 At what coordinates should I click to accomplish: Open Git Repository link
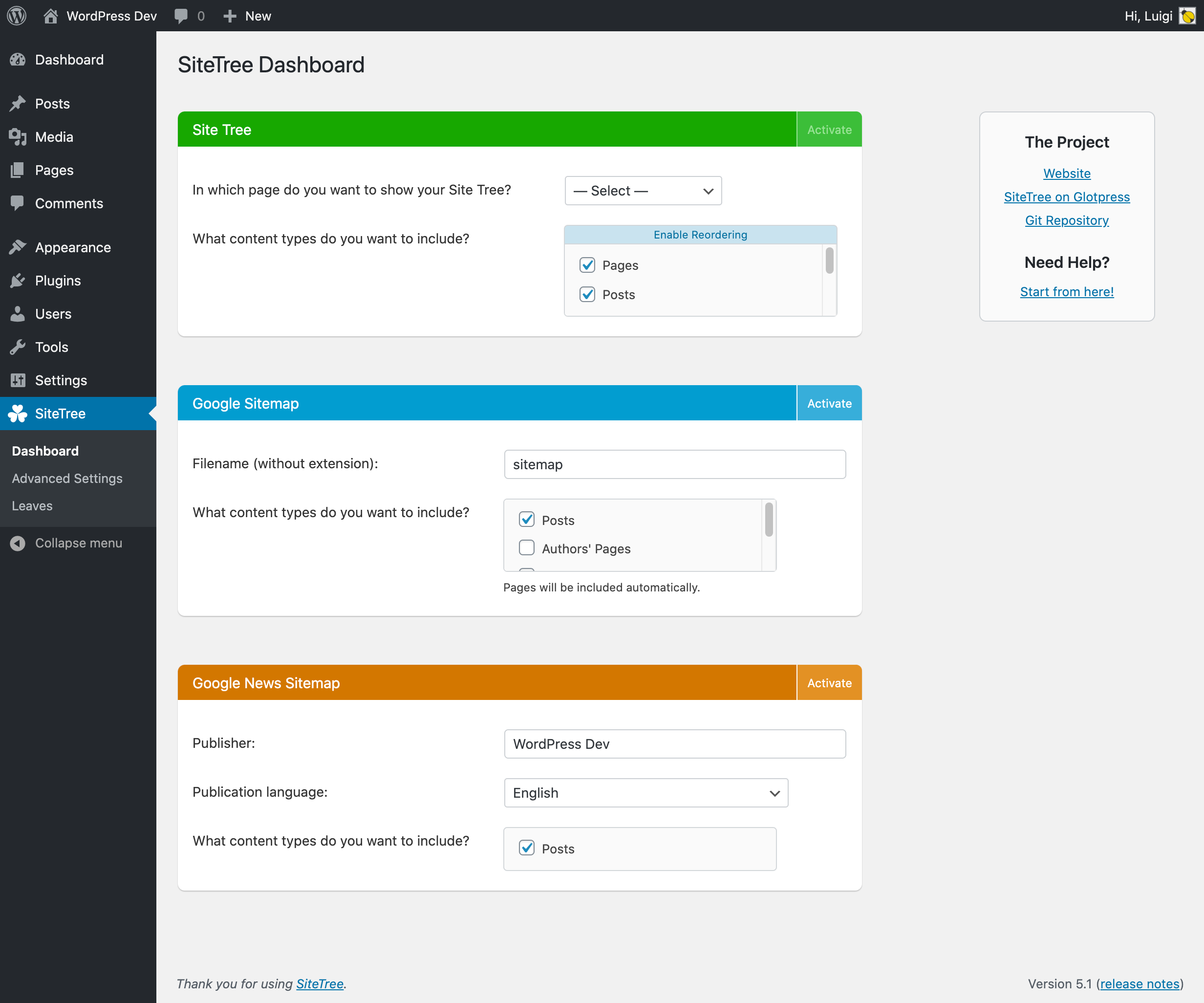click(1066, 220)
